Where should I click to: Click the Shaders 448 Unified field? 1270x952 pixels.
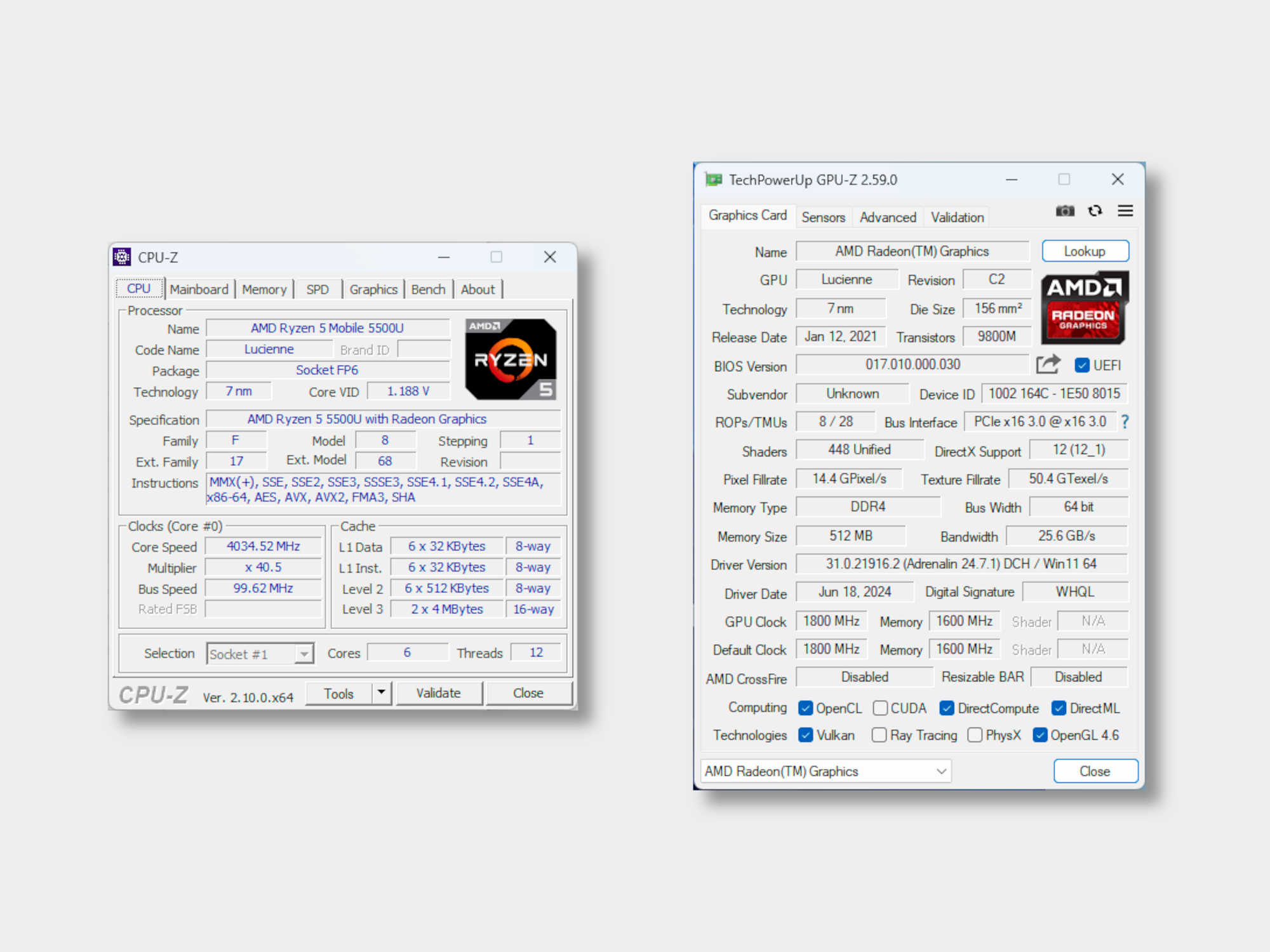(x=860, y=449)
